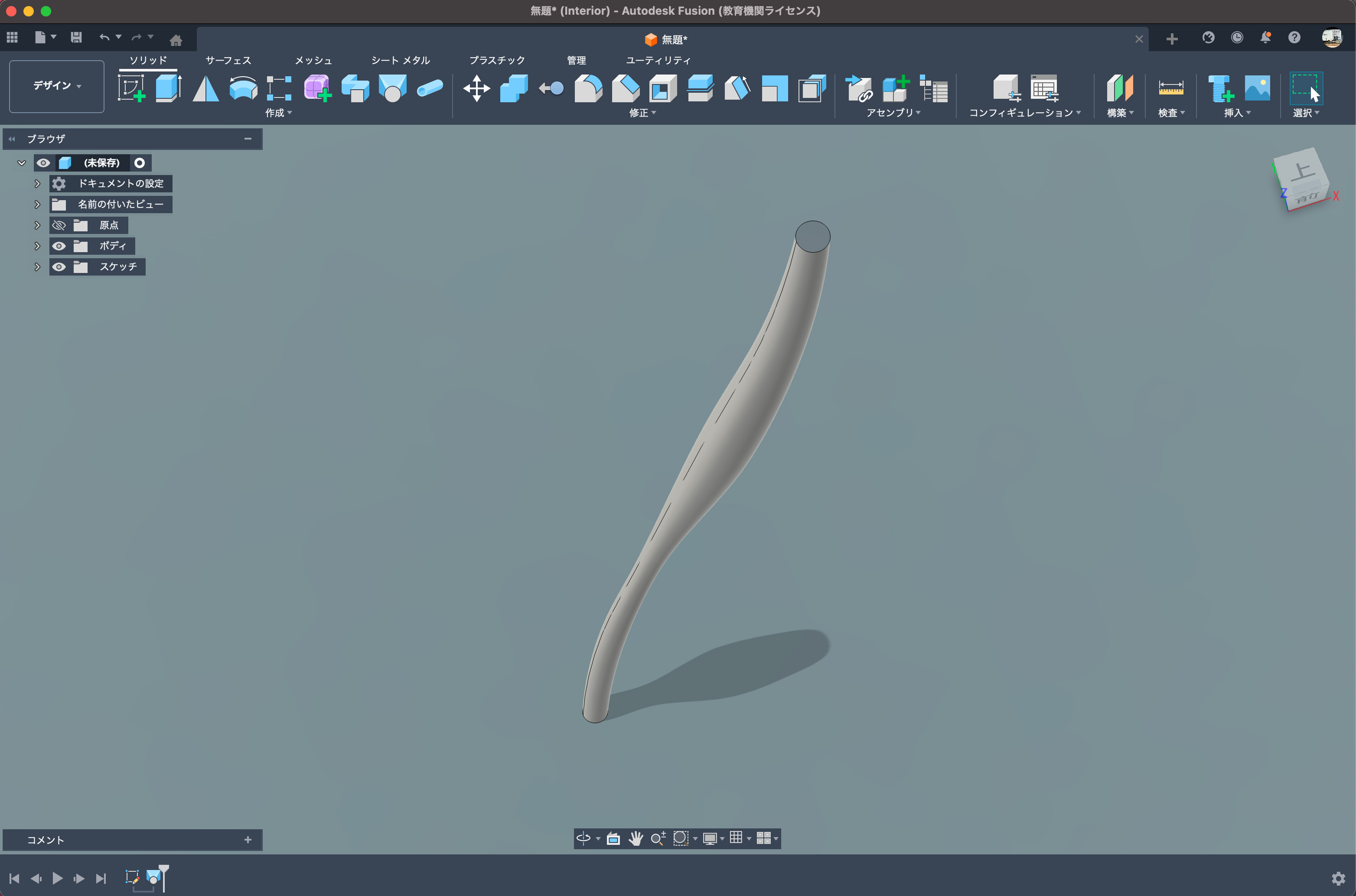This screenshot has height=896, width=1356.
Task: Collapse the ブラウザ panel with minus
Action: (248, 139)
